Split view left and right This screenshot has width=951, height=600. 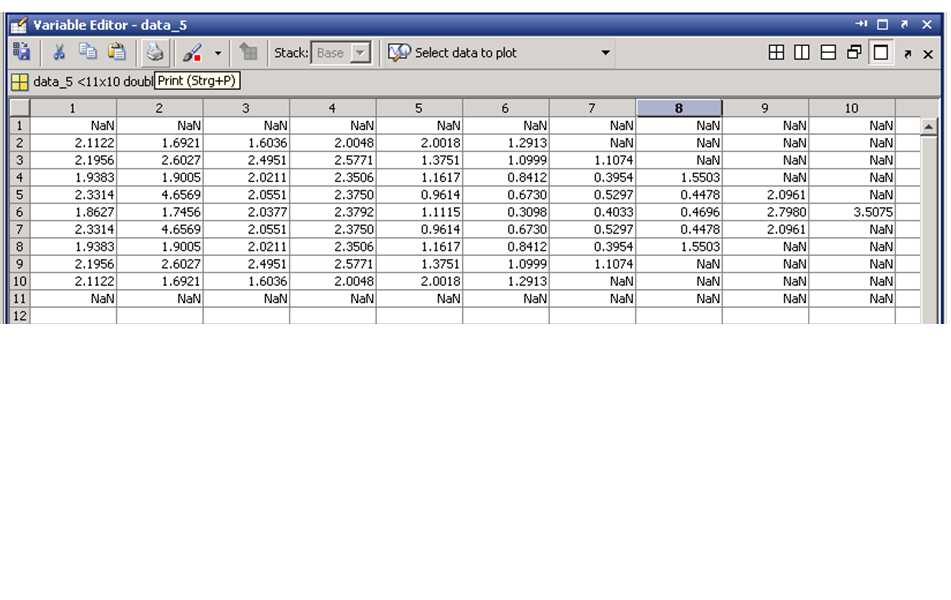802,53
